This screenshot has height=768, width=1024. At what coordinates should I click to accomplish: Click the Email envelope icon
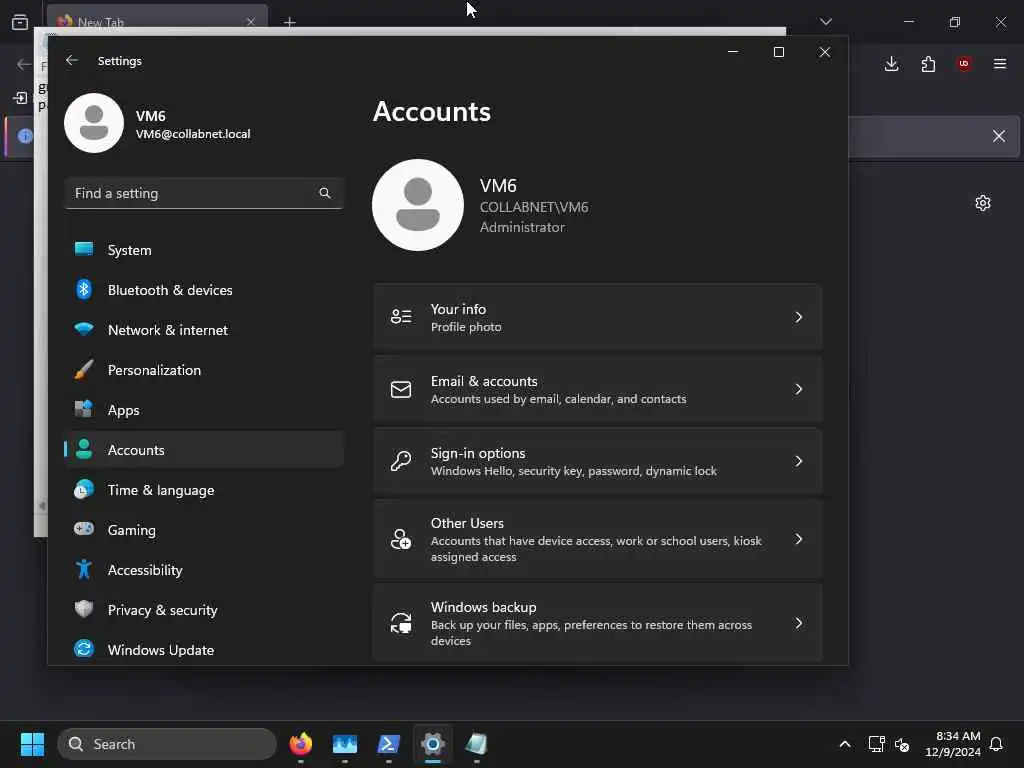[x=401, y=389]
